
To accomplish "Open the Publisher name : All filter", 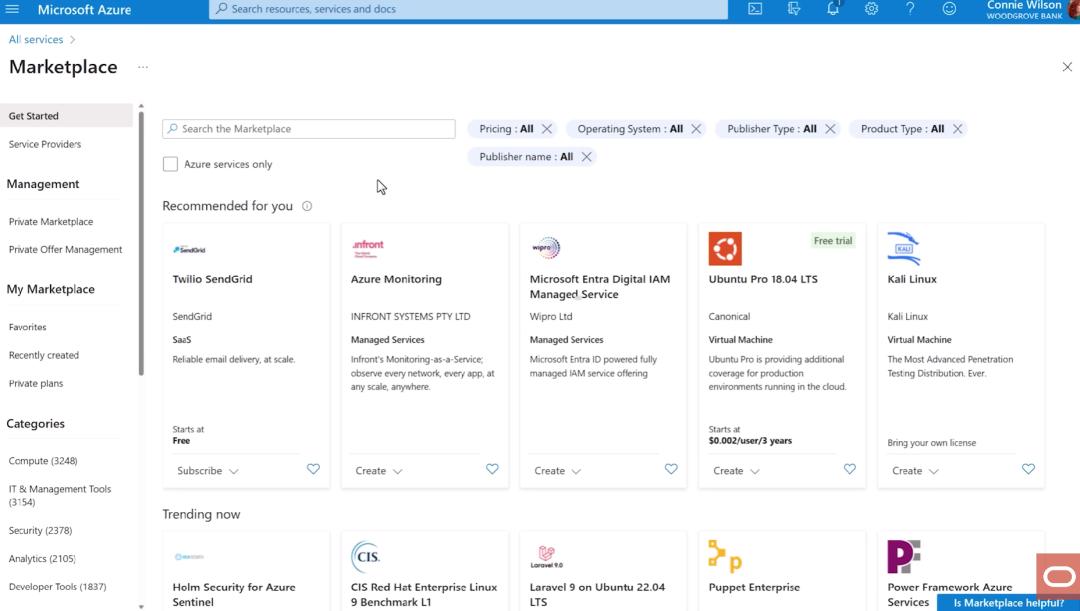I will pos(526,157).
